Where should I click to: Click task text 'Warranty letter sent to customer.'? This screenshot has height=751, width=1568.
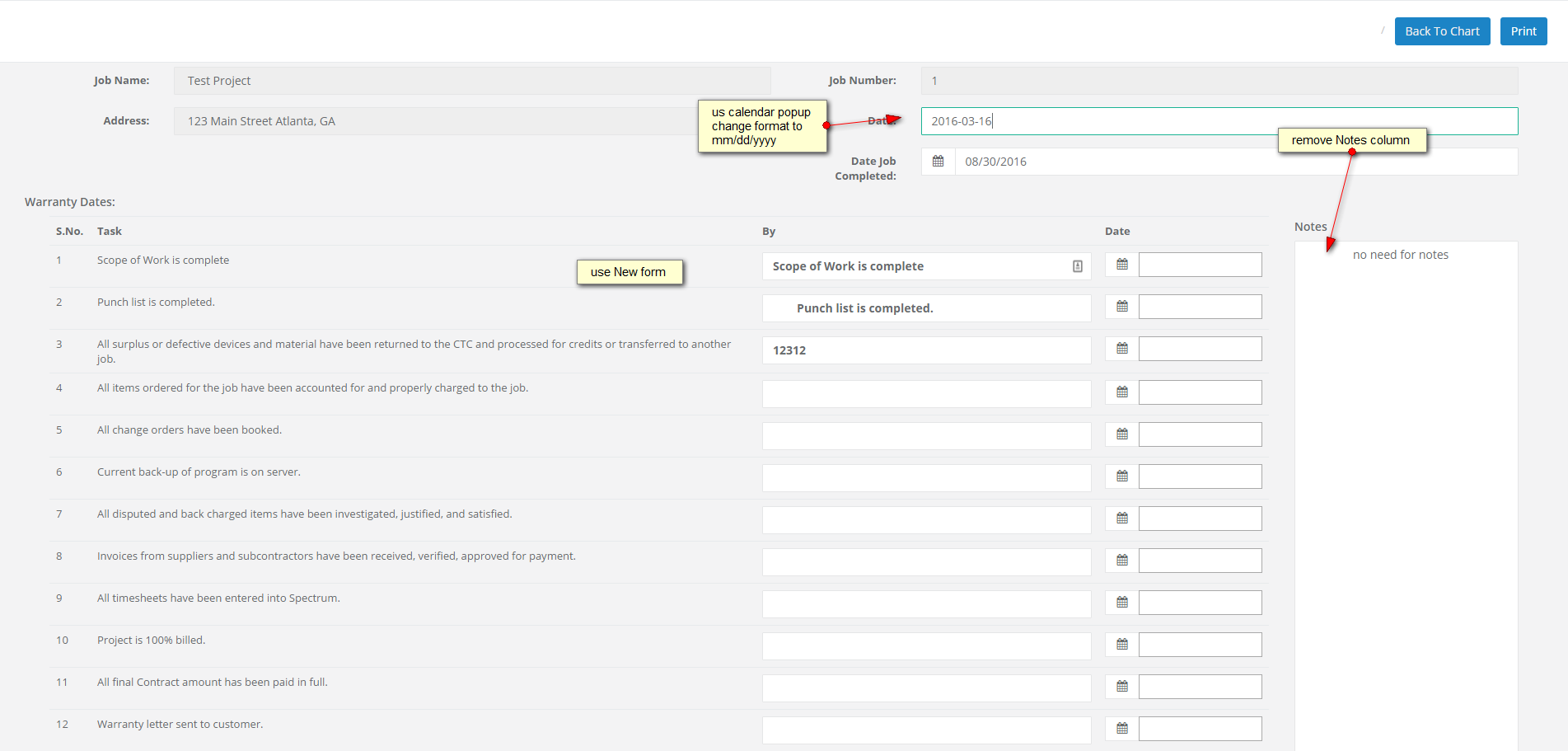tap(180, 725)
